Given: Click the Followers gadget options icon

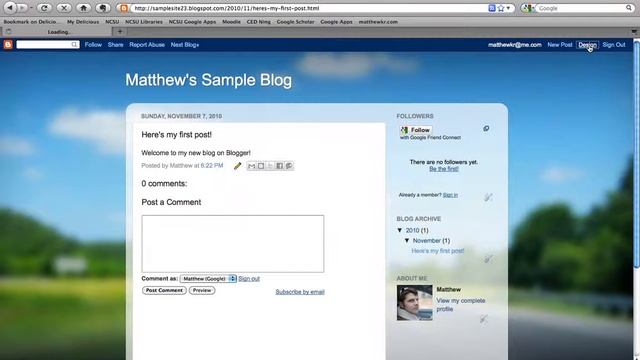Looking at the screenshot, I should [486, 129].
